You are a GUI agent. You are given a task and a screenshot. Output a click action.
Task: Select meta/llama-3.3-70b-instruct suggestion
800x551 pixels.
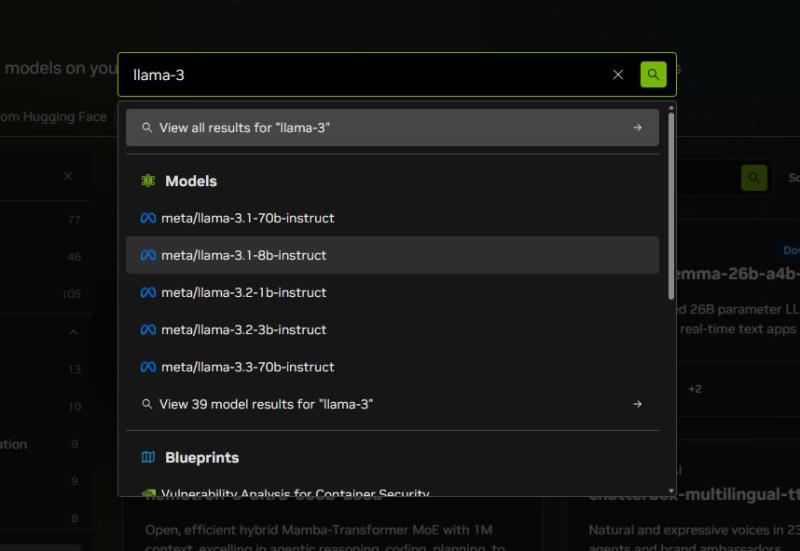point(392,367)
